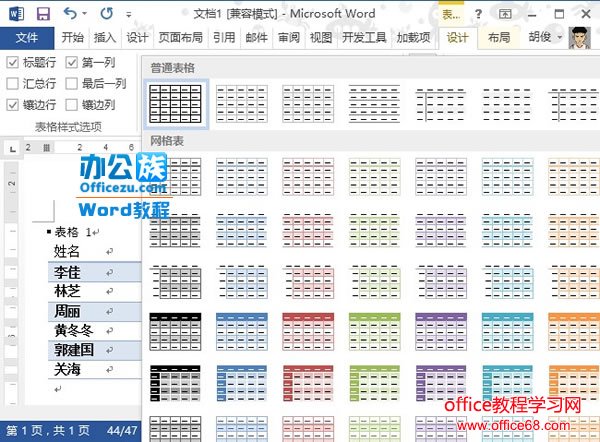
Task: Enable the 镶边列 checkbox
Action: tap(72, 104)
